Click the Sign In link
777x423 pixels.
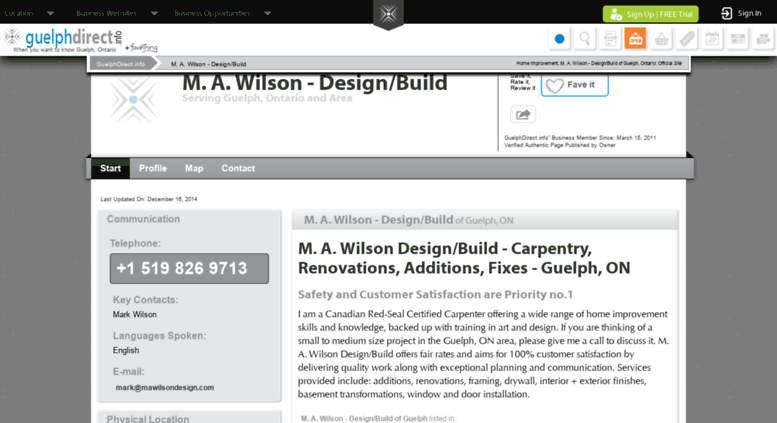coord(749,13)
